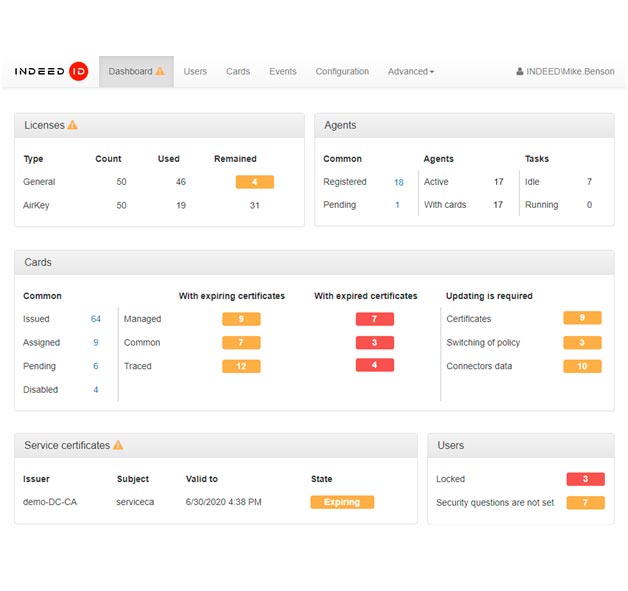This screenshot has width=628, height=591.
Task: Open Registered agents count 18
Action: (x=399, y=182)
